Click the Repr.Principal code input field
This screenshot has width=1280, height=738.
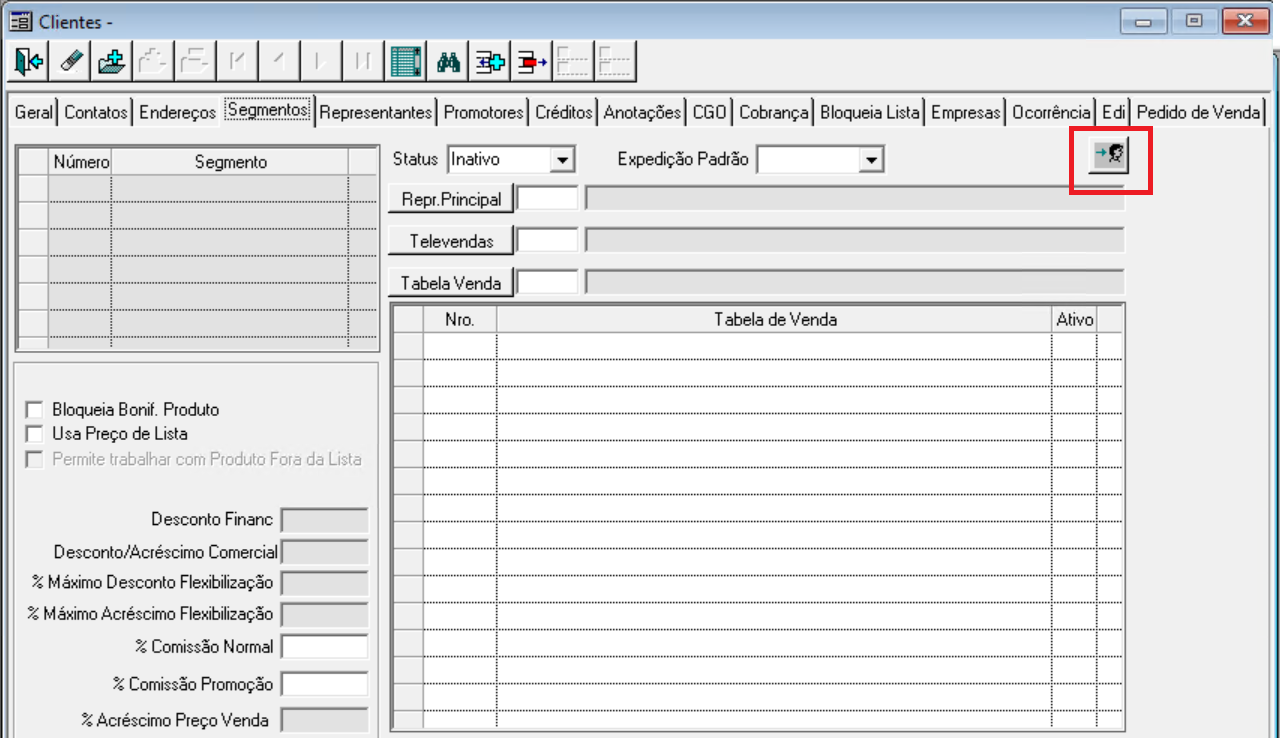coord(548,198)
